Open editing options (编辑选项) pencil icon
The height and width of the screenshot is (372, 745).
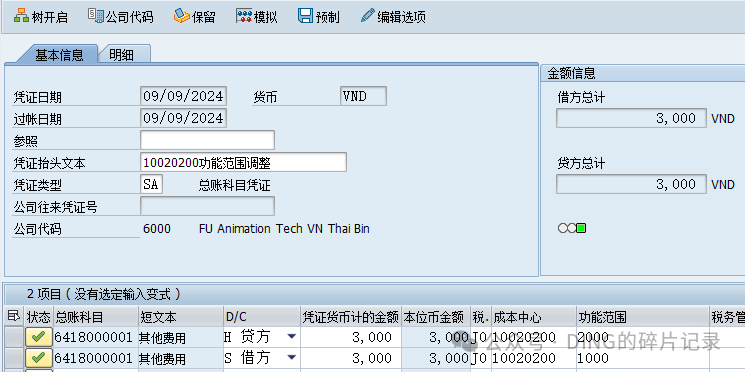tap(367, 16)
